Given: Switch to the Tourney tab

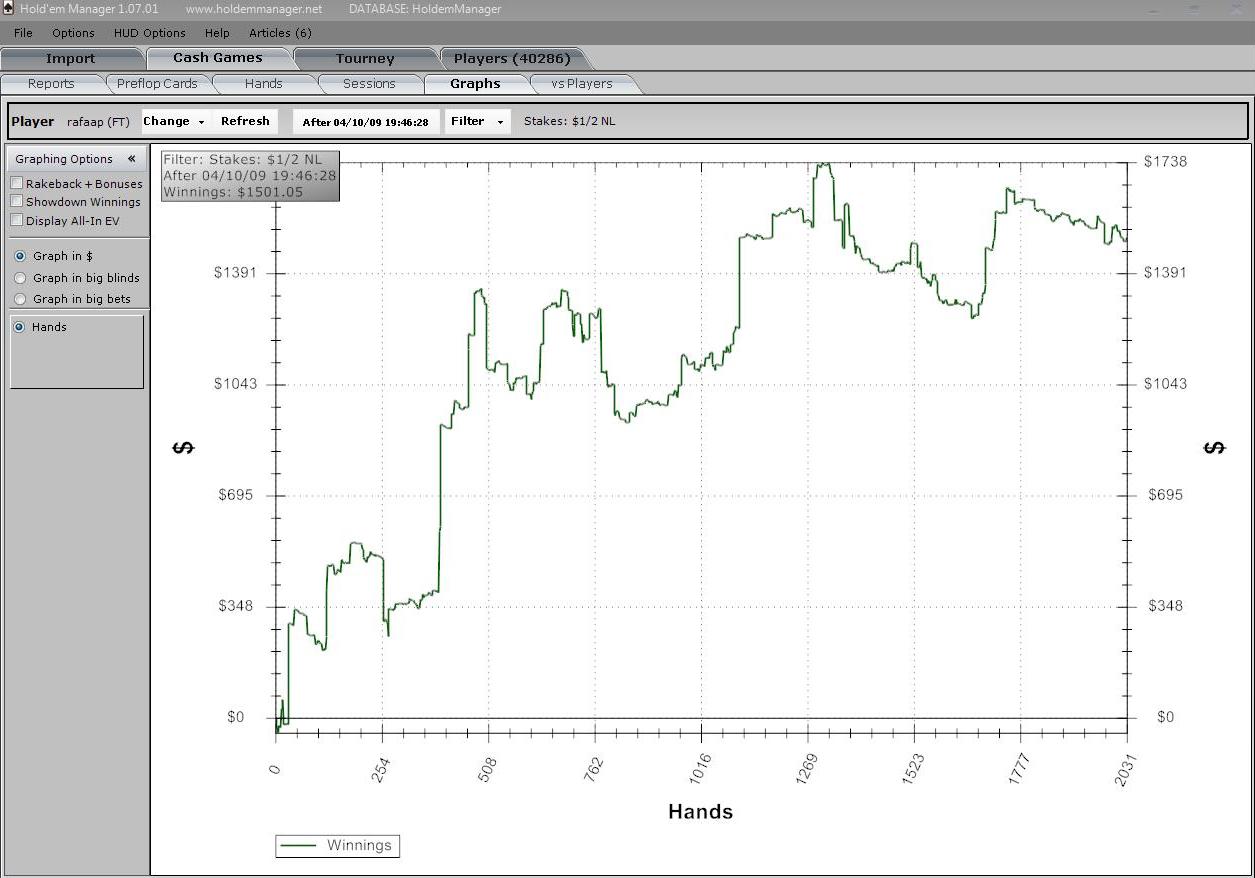Looking at the screenshot, I should coord(365,58).
